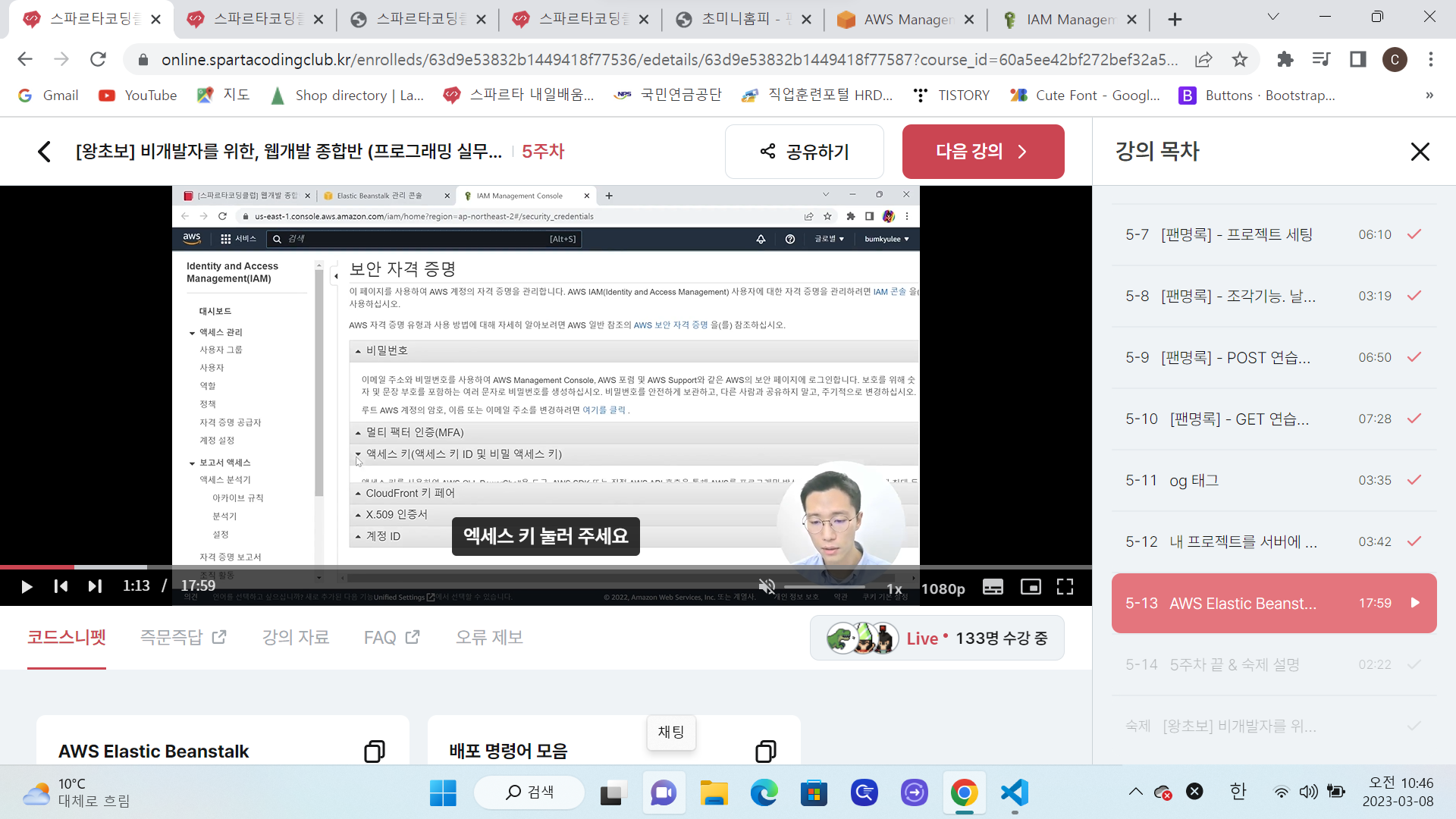Go to 다음 강의 next lecture
The image size is (1456, 819).
pos(983,152)
